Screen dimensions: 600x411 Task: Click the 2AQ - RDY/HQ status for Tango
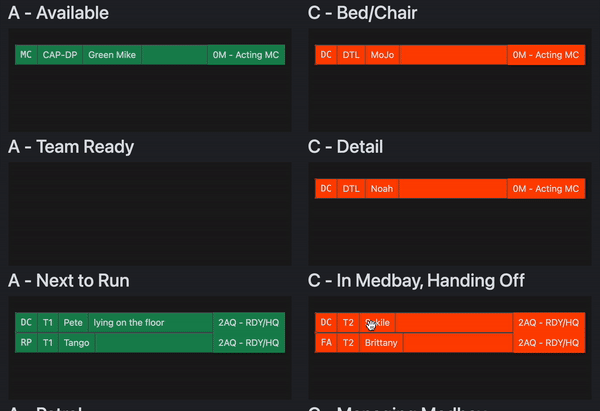[x=248, y=343]
